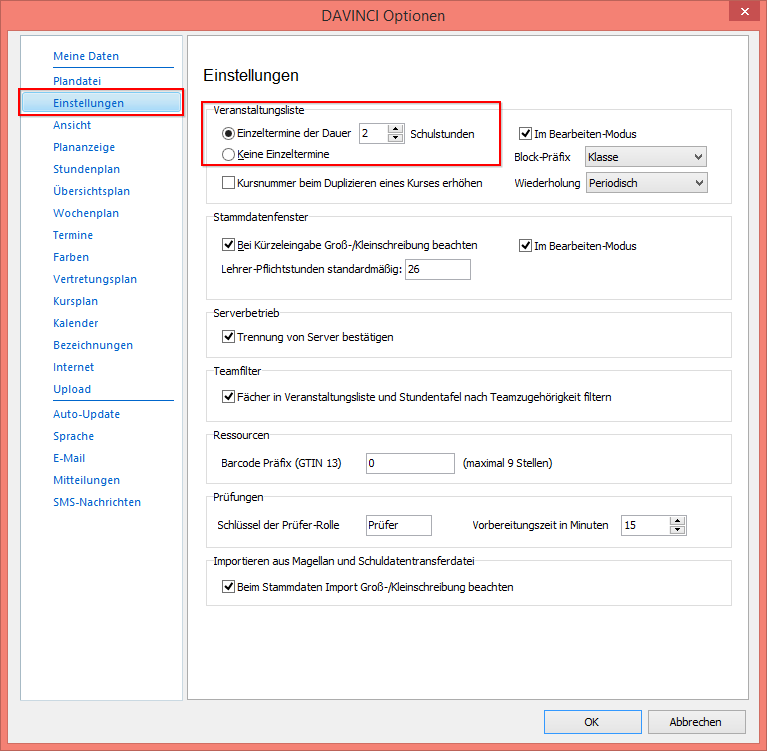Click the Lehrer-Pflichtstunden field
This screenshot has height=751, width=767.
(438, 269)
